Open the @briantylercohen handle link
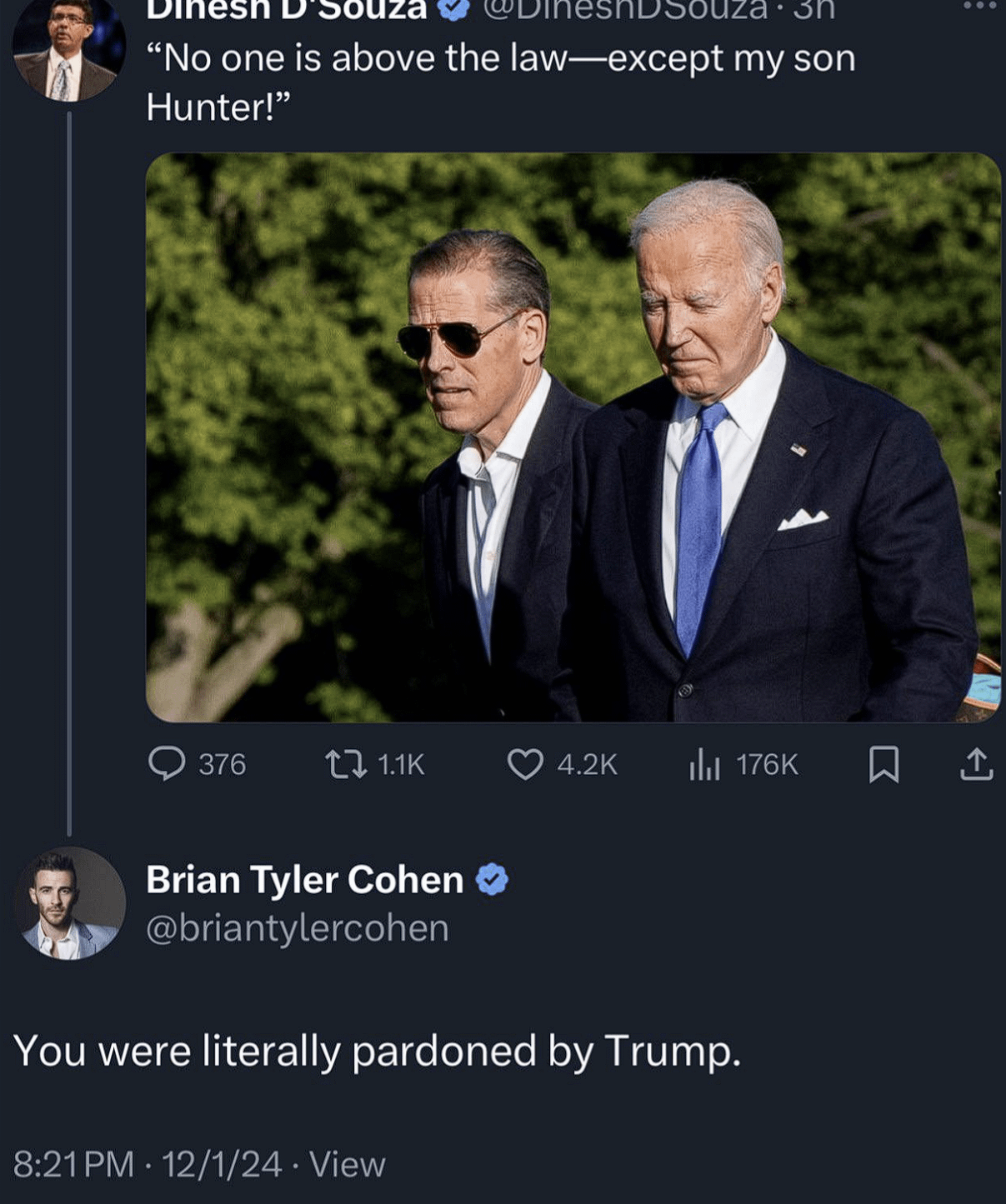Viewport: 1006px width, 1204px height. (298, 928)
